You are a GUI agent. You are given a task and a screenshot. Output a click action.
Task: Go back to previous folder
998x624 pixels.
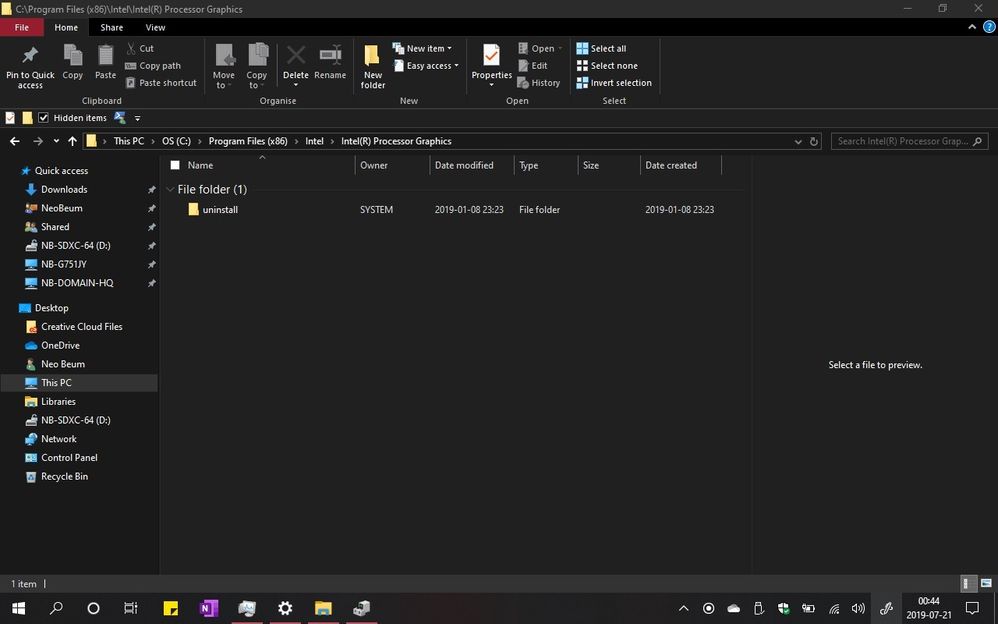coord(15,141)
